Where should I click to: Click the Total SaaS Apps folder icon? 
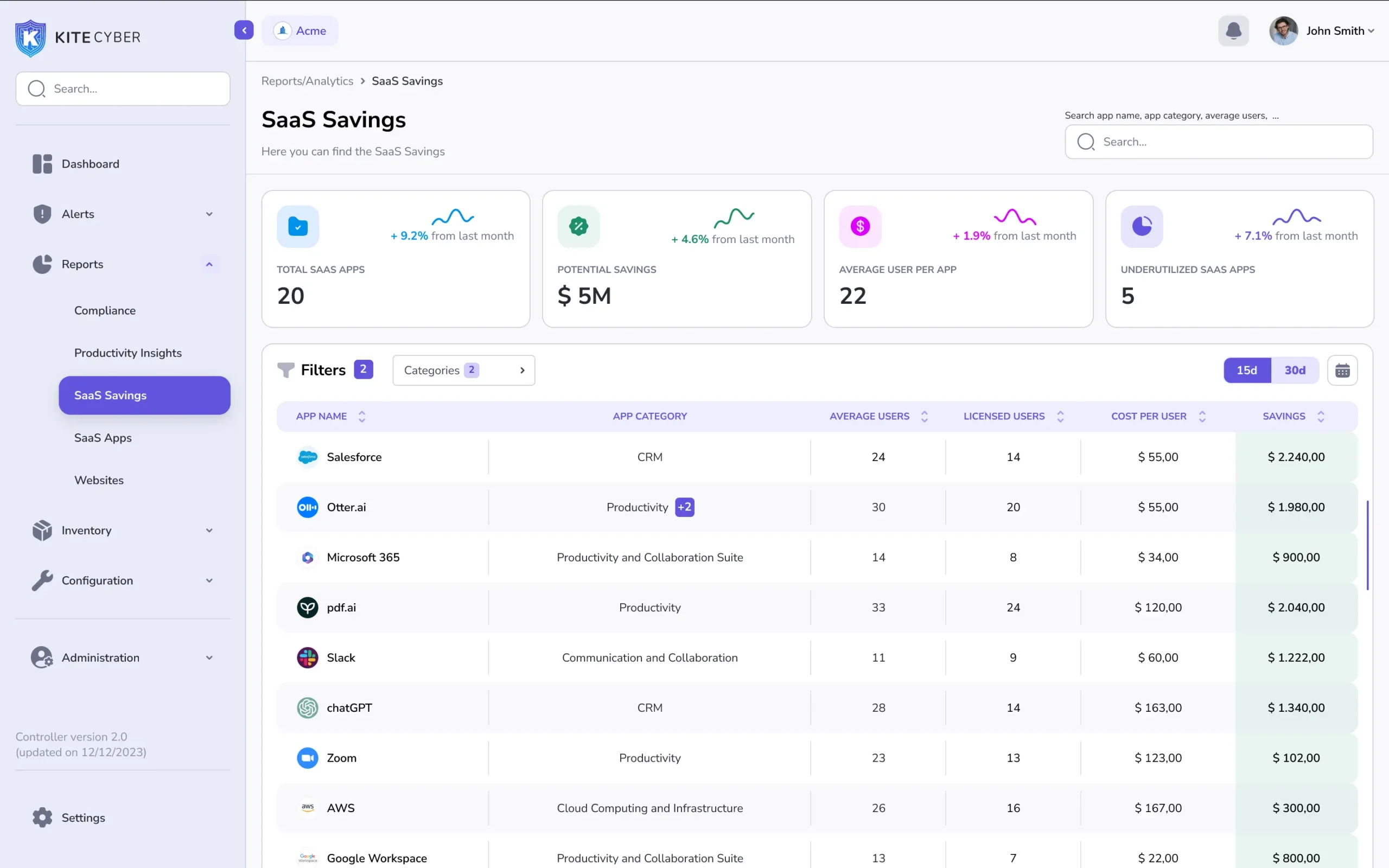coord(298,226)
